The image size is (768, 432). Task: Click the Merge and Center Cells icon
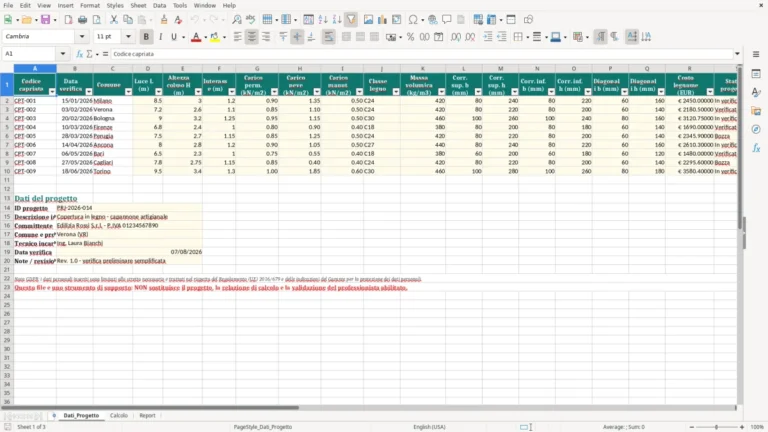pyautogui.click(x=346, y=37)
